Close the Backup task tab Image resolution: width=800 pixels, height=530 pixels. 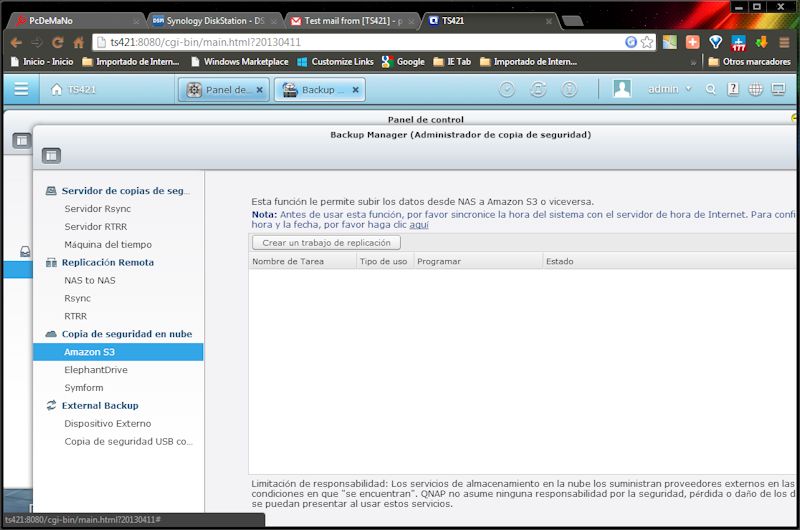356,90
